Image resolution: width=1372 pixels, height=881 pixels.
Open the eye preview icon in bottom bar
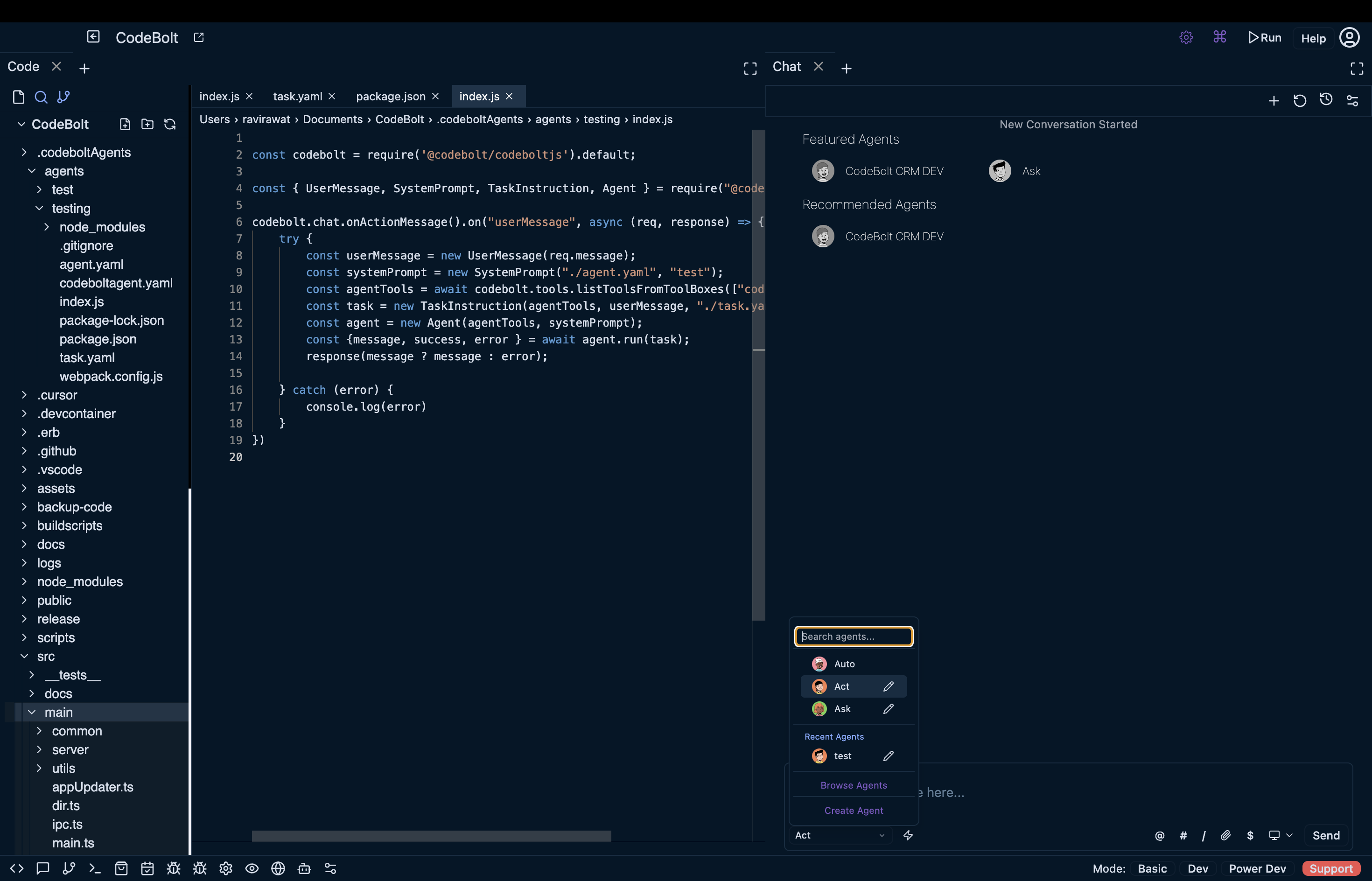click(252, 868)
